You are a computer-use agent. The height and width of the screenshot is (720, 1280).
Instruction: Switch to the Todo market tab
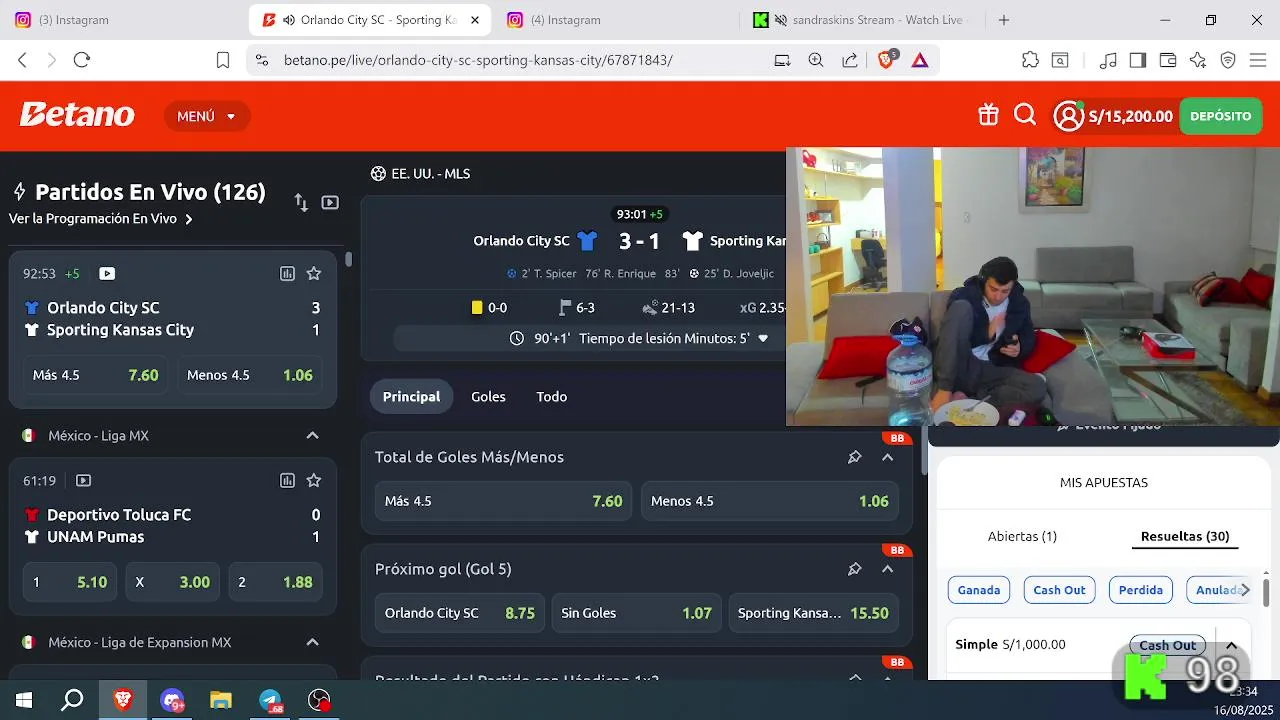pyautogui.click(x=551, y=397)
